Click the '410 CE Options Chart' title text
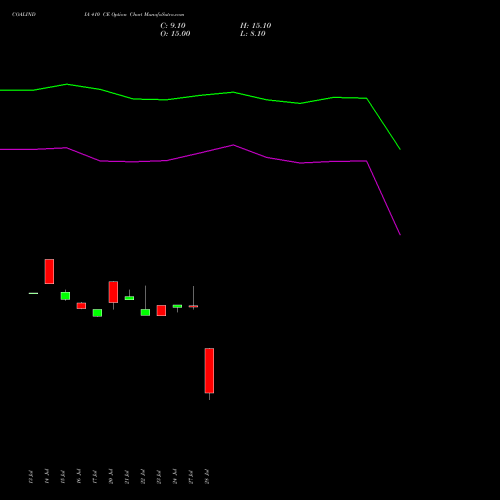 pos(117,14)
